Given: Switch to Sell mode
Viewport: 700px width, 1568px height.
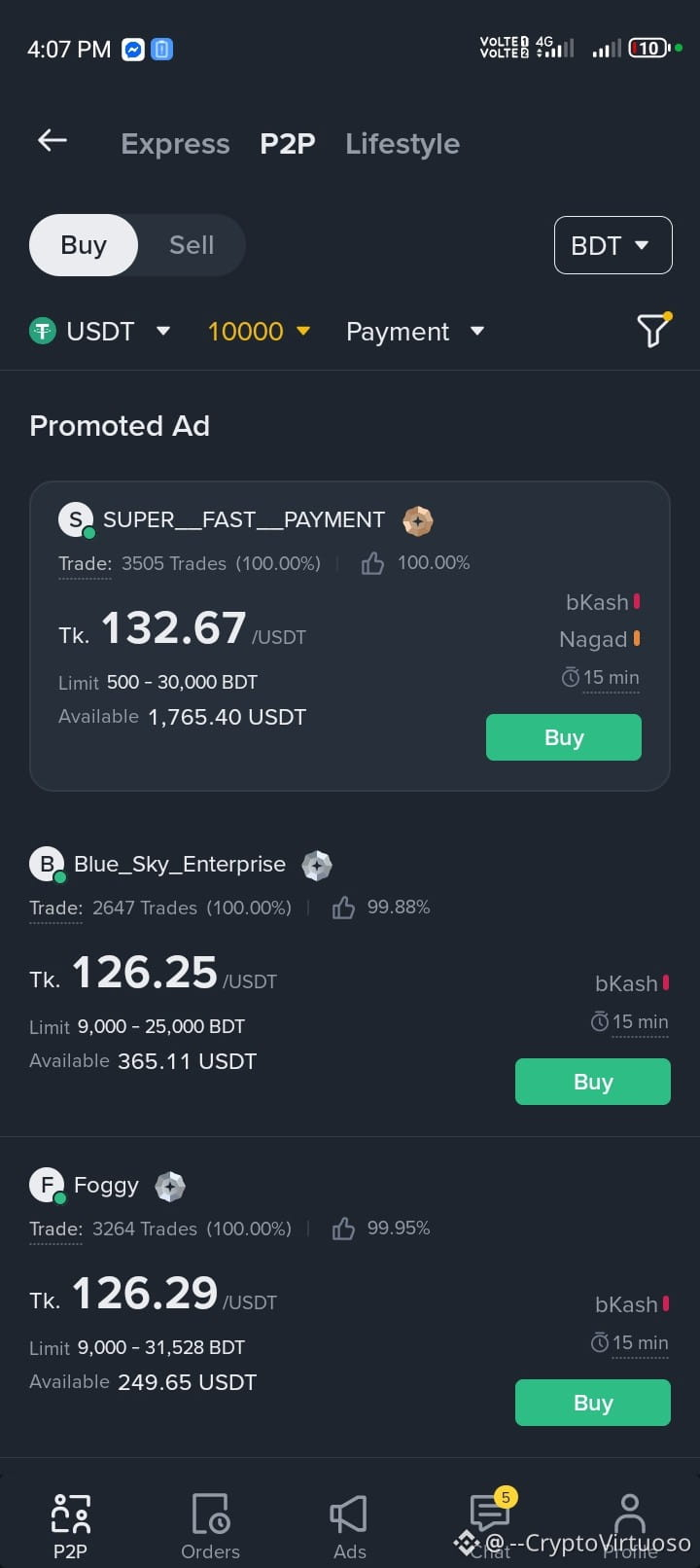Looking at the screenshot, I should pos(192,245).
